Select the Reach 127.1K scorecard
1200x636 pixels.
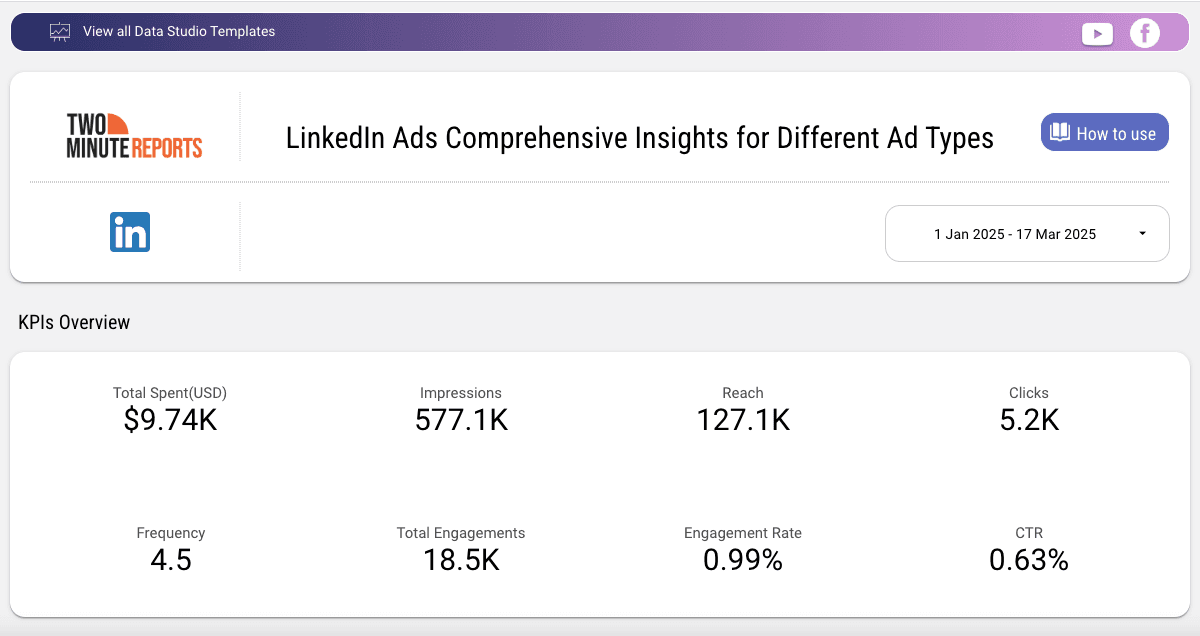click(743, 420)
